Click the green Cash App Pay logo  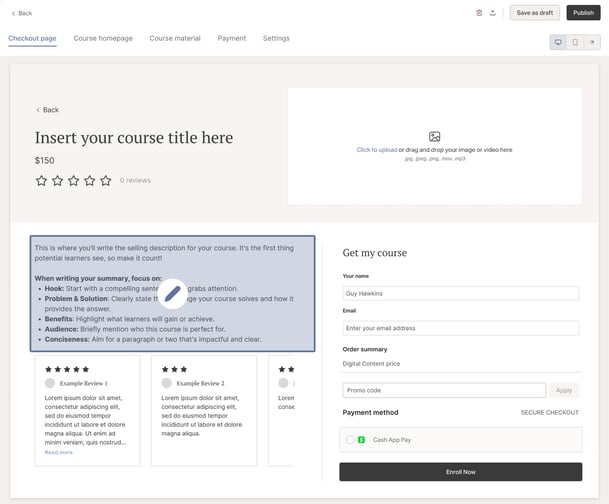pos(361,440)
